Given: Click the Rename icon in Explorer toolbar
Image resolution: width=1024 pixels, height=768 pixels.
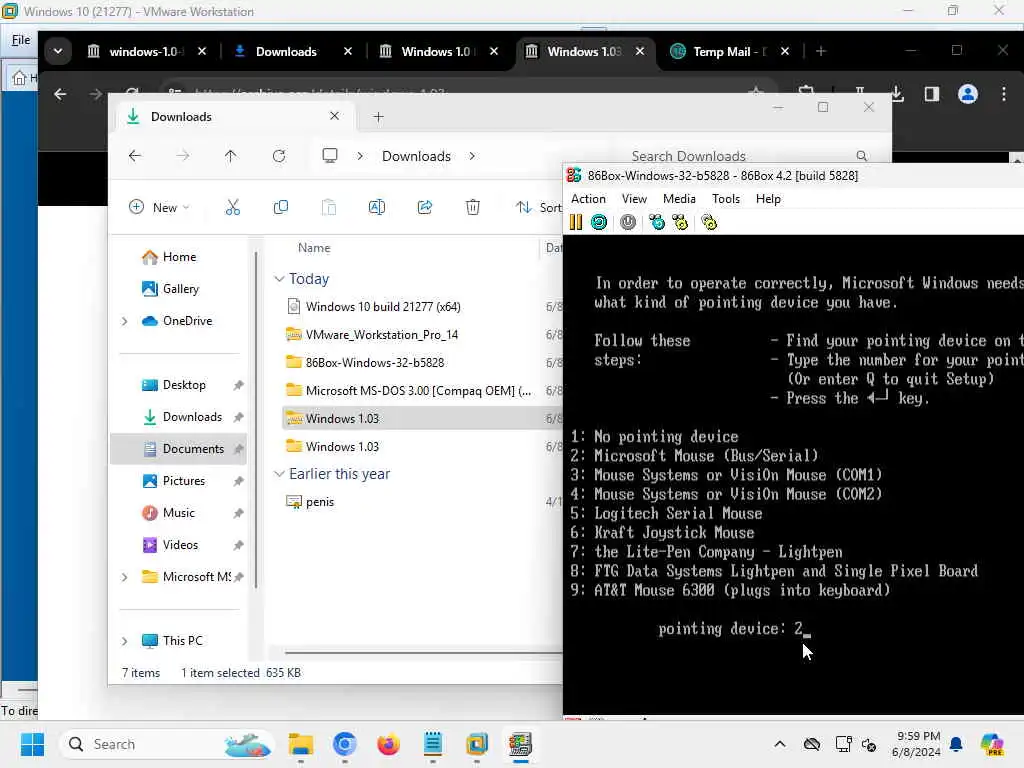Looking at the screenshot, I should (377, 208).
